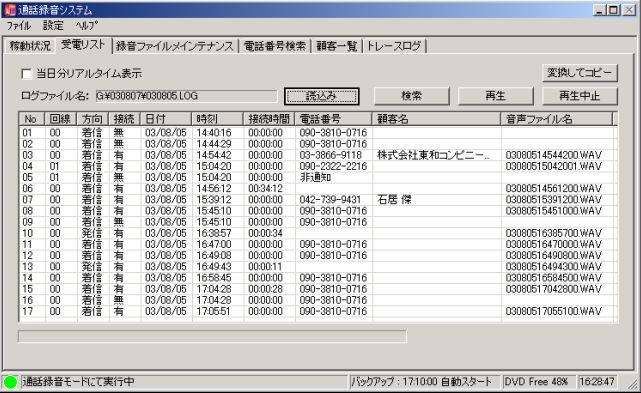Click status text 通話録音モードにて実行中
641x393 pixels.
click(x=78, y=382)
